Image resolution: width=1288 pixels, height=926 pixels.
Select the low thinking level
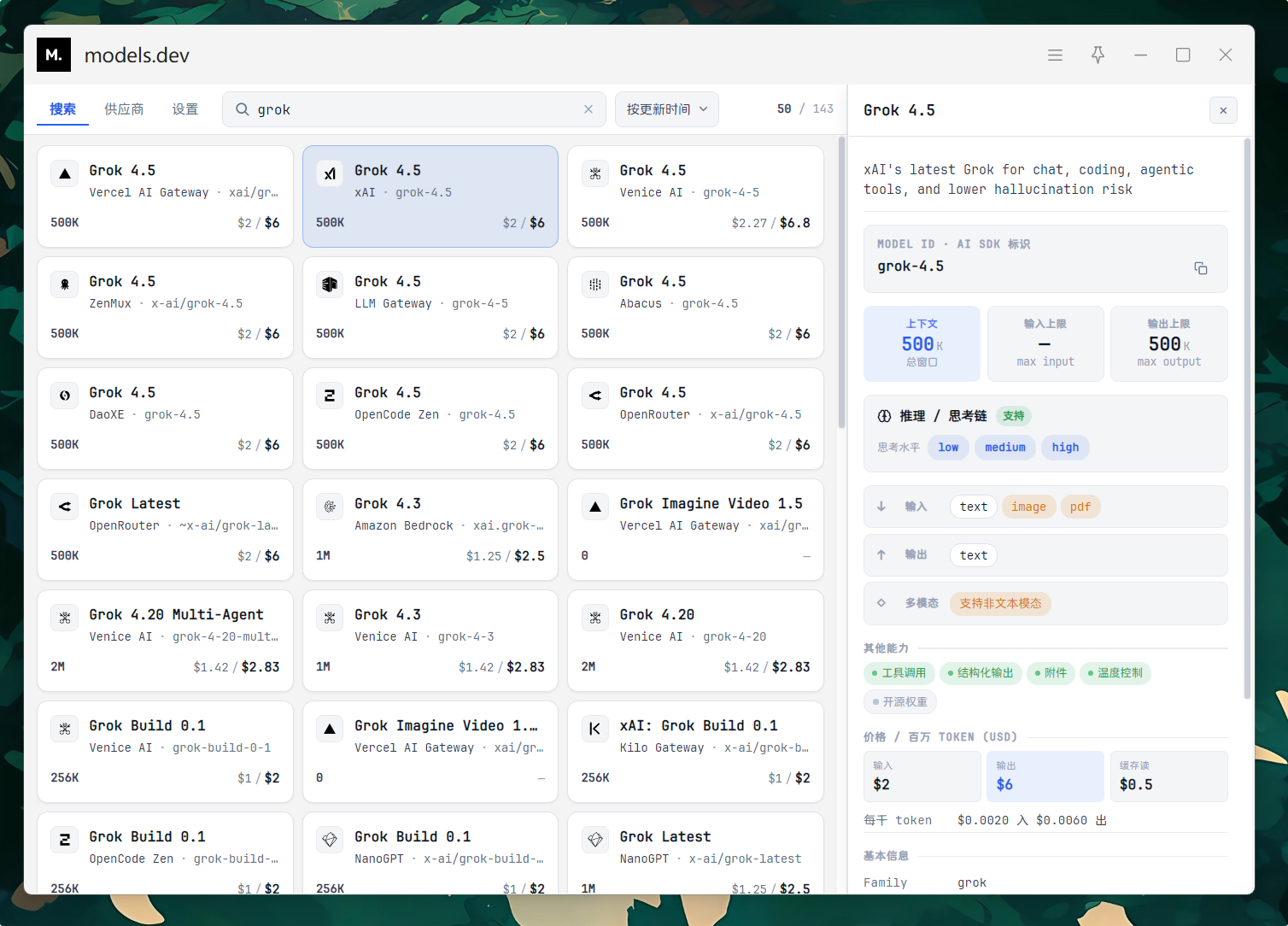click(948, 447)
